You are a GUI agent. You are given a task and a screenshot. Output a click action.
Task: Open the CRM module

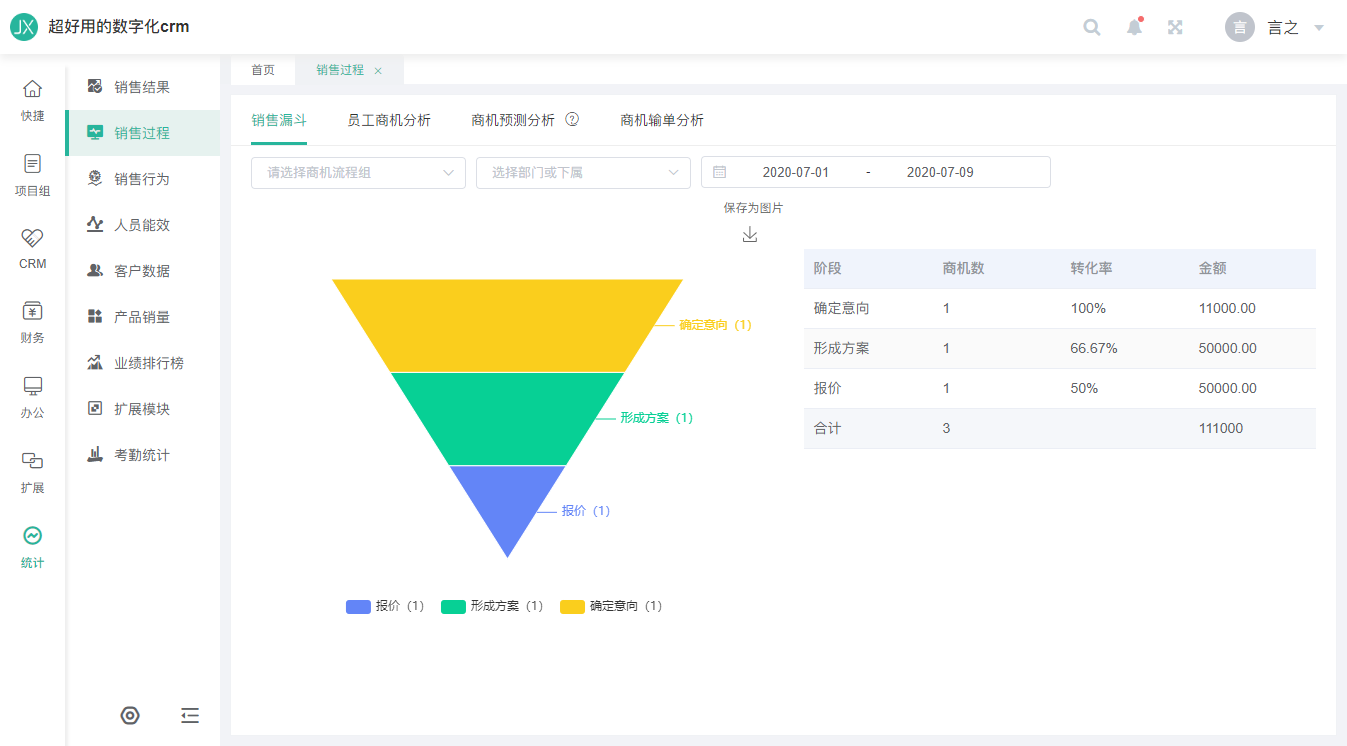click(33, 249)
